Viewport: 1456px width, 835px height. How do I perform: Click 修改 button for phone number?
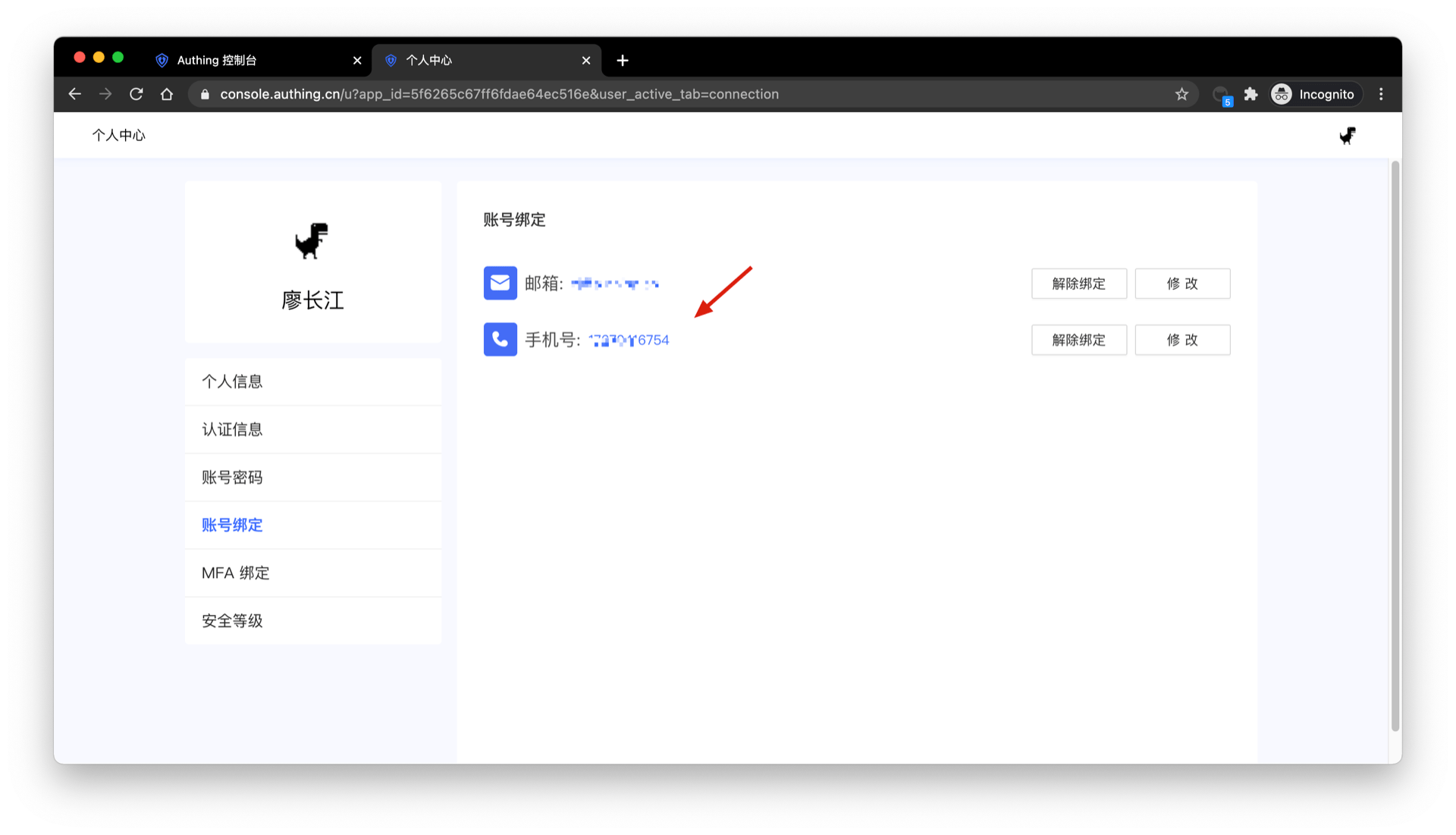tap(1181, 340)
